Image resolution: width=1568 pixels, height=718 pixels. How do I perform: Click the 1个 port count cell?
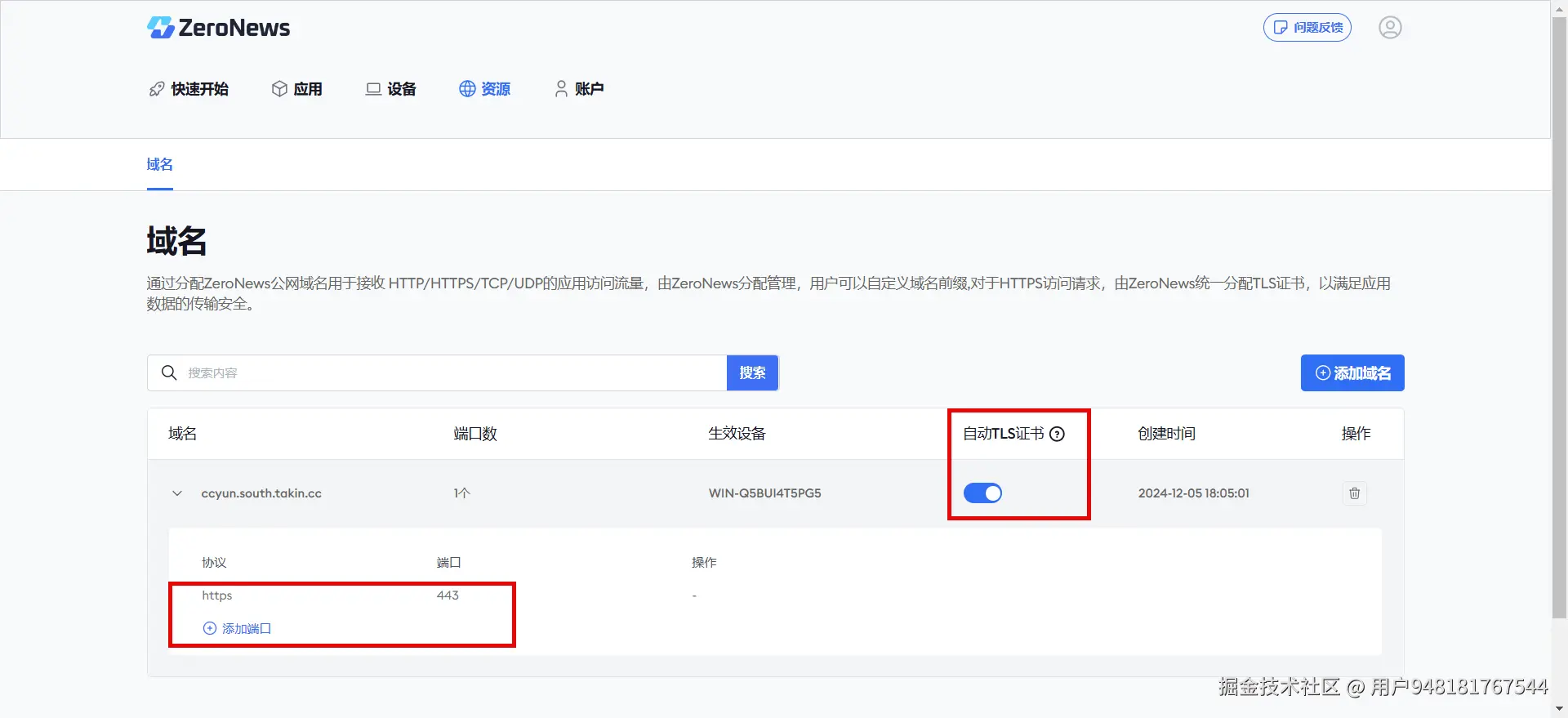point(462,493)
